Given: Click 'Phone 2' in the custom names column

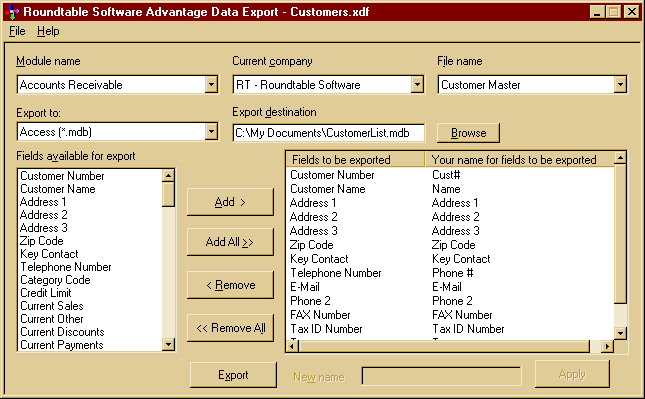Looking at the screenshot, I should (x=452, y=301).
